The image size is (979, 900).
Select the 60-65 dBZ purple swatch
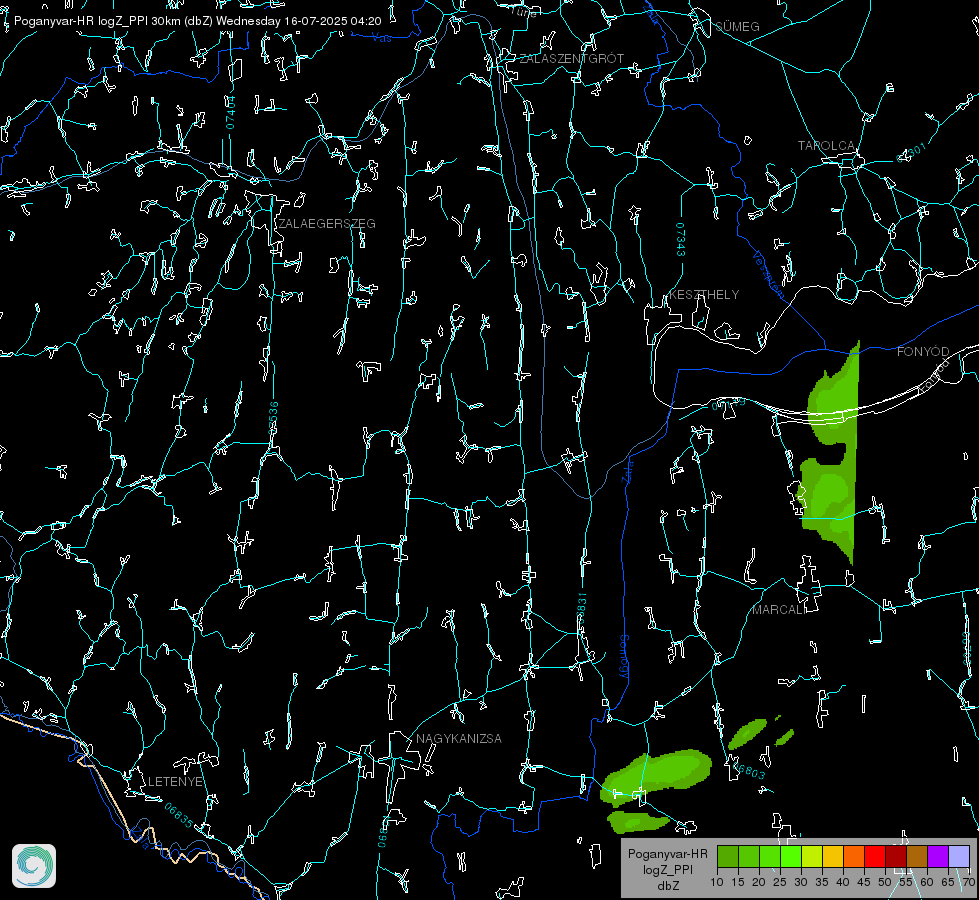[938, 856]
